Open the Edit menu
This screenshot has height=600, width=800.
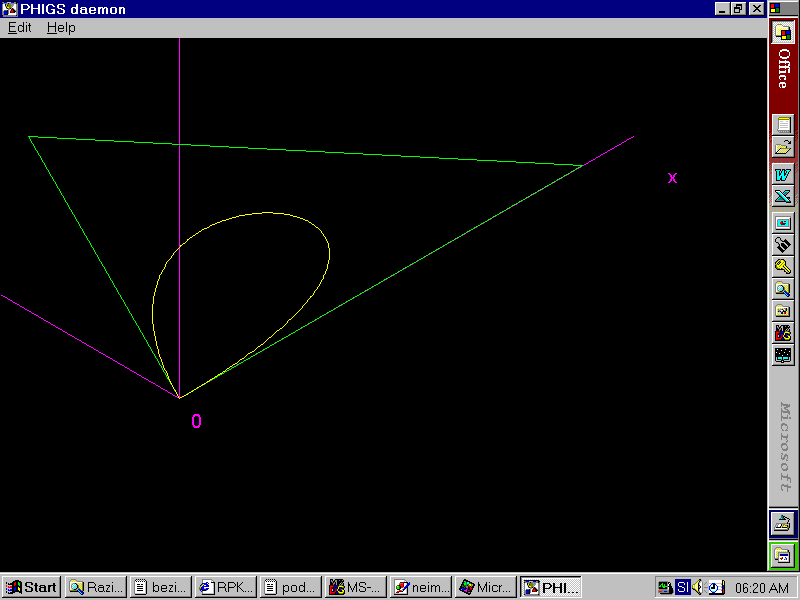[20, 28]
